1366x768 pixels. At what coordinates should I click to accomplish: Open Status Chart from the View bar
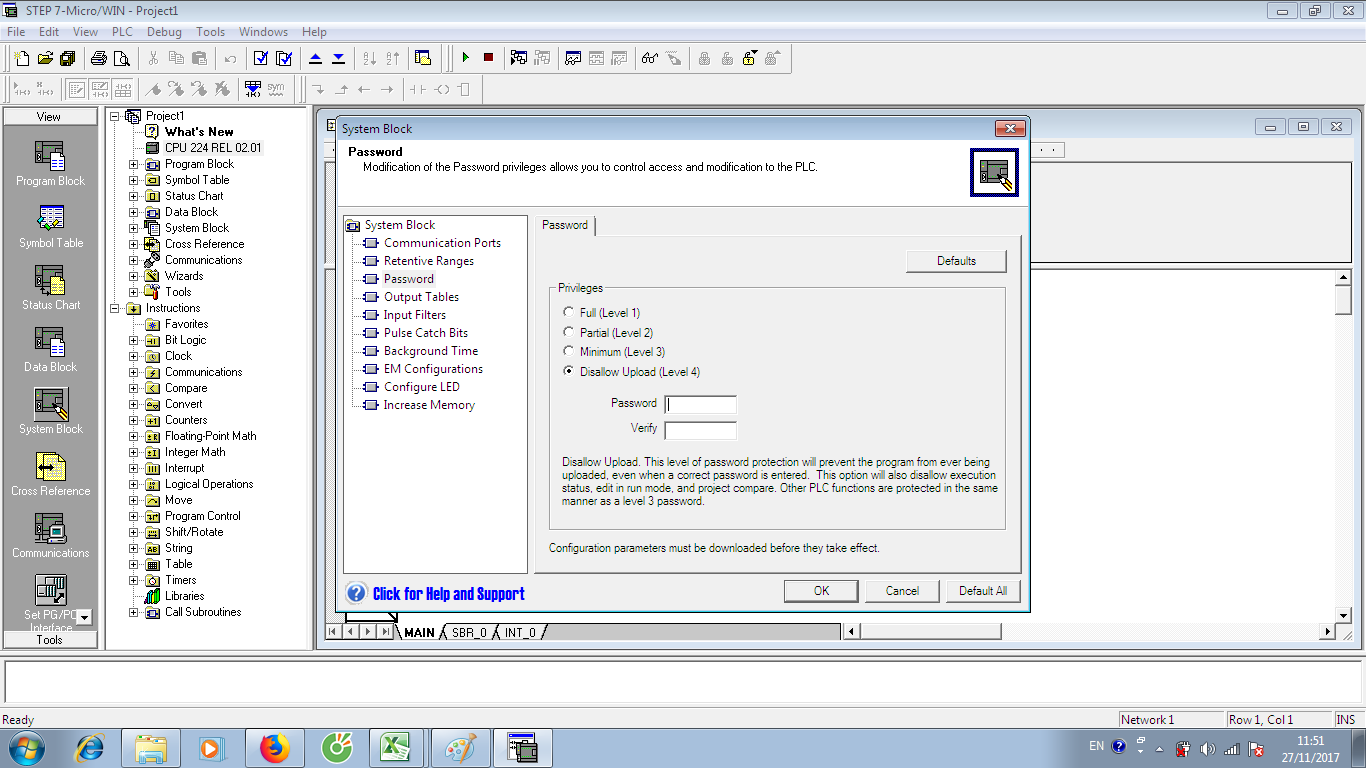(x=50, y=288)
